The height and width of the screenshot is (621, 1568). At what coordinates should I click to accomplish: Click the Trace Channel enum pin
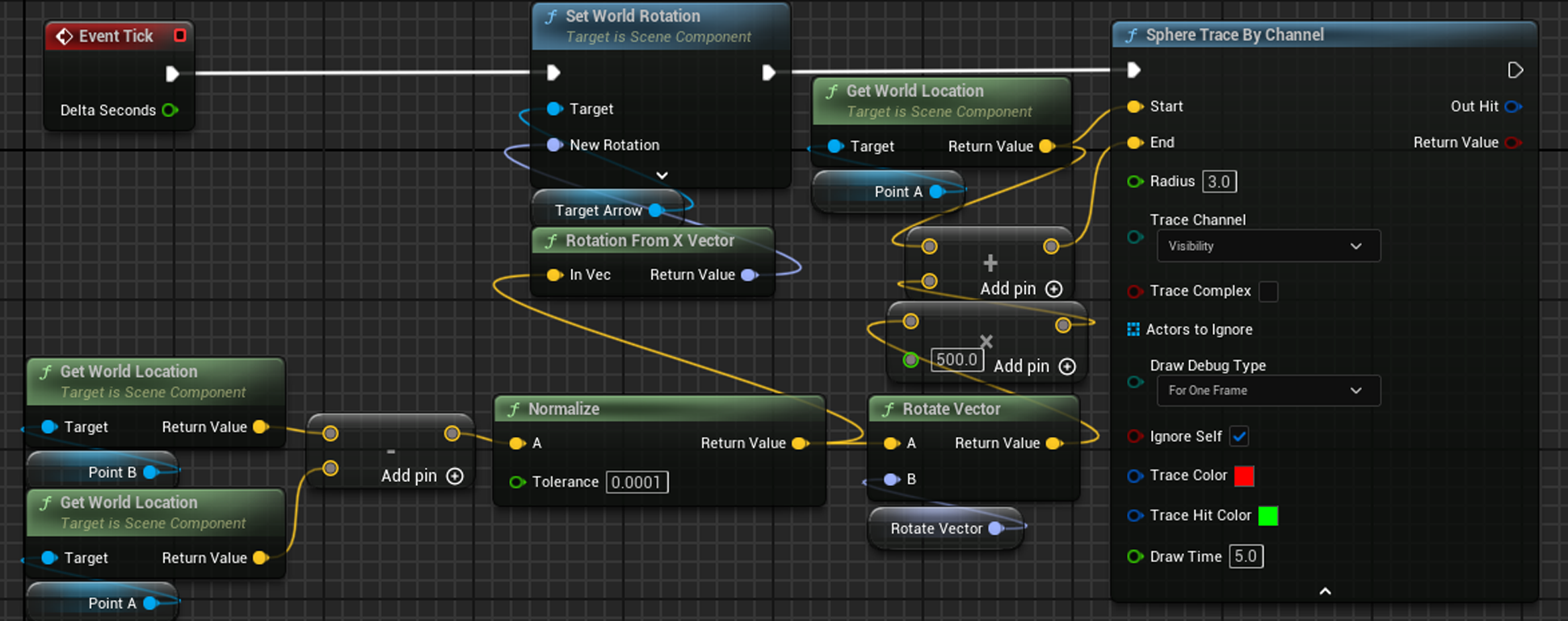1135,237
